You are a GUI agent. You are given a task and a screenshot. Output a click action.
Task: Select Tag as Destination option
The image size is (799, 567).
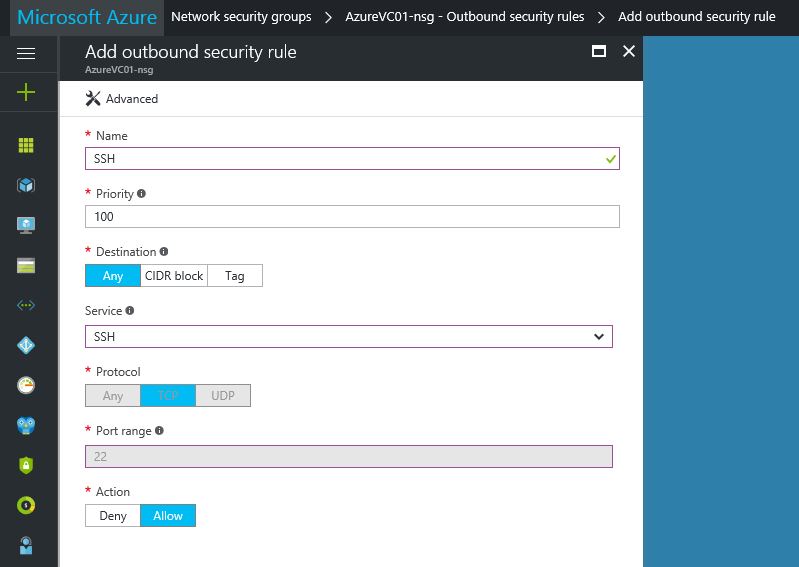235,276
